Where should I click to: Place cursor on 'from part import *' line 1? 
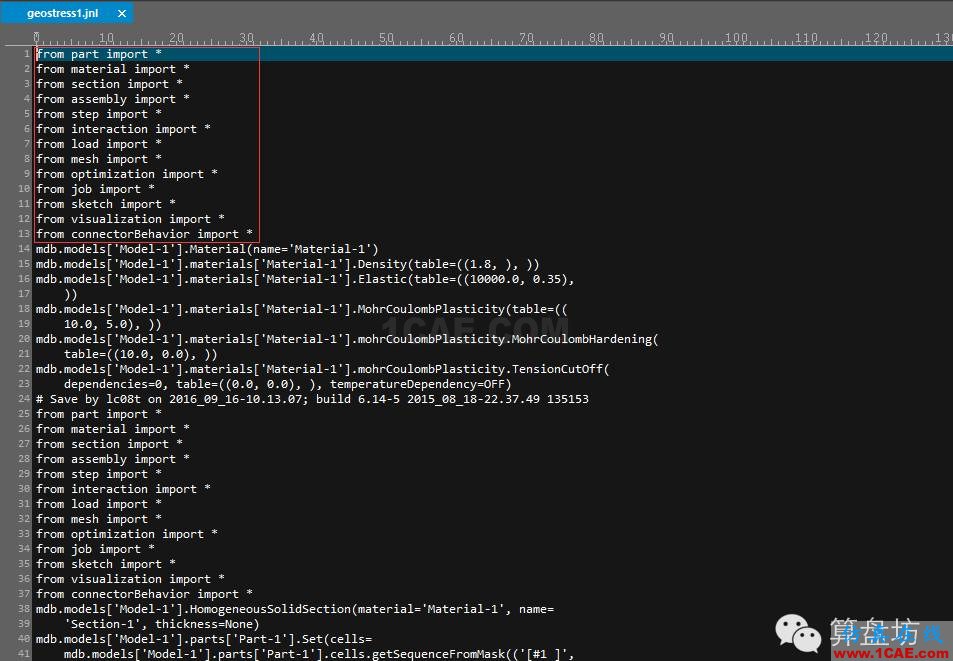point(98,54)
